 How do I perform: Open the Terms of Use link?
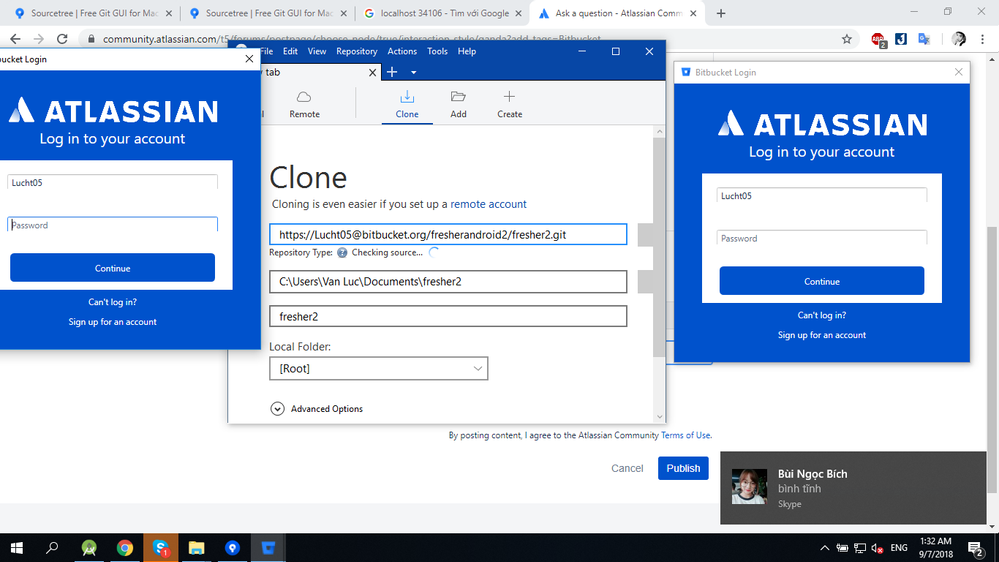tap(686, 435)
